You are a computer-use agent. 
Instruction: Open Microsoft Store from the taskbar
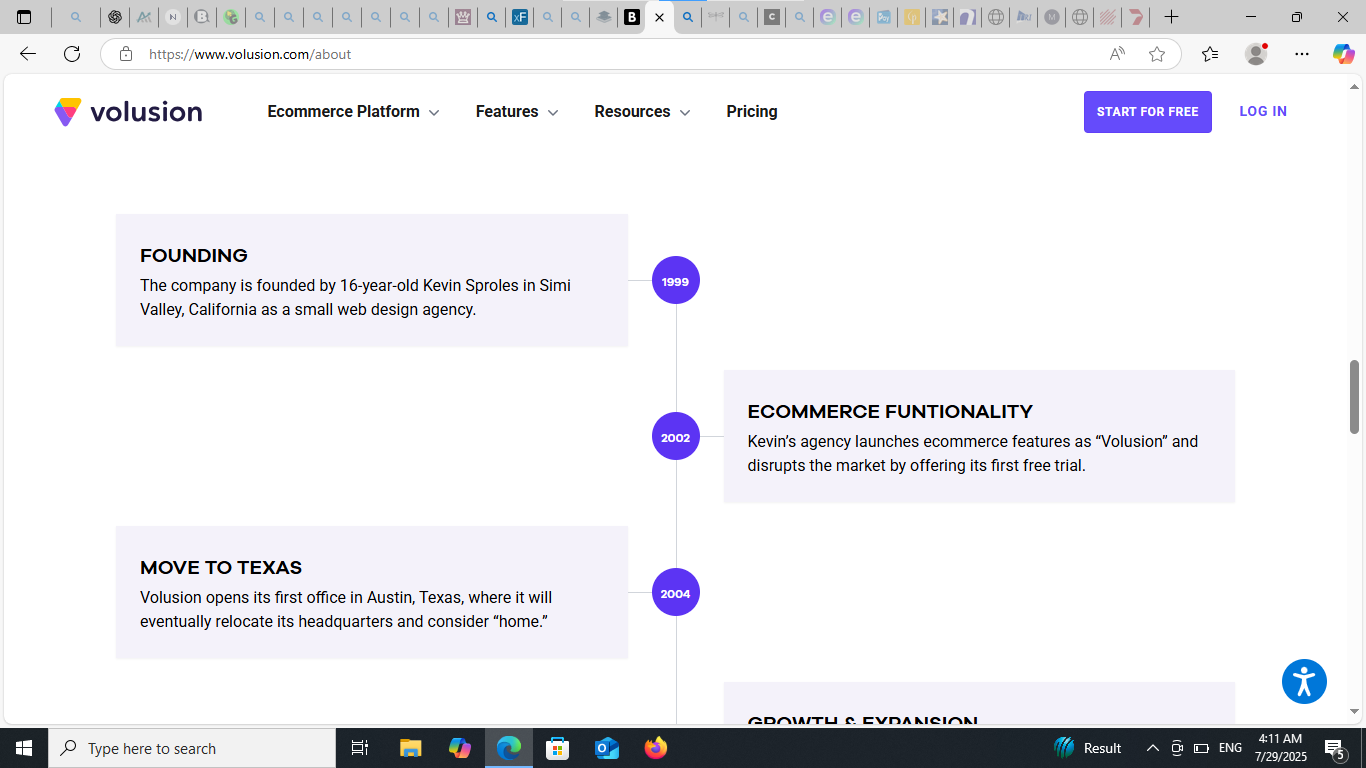pyautogui.click(x=558, y=748)
